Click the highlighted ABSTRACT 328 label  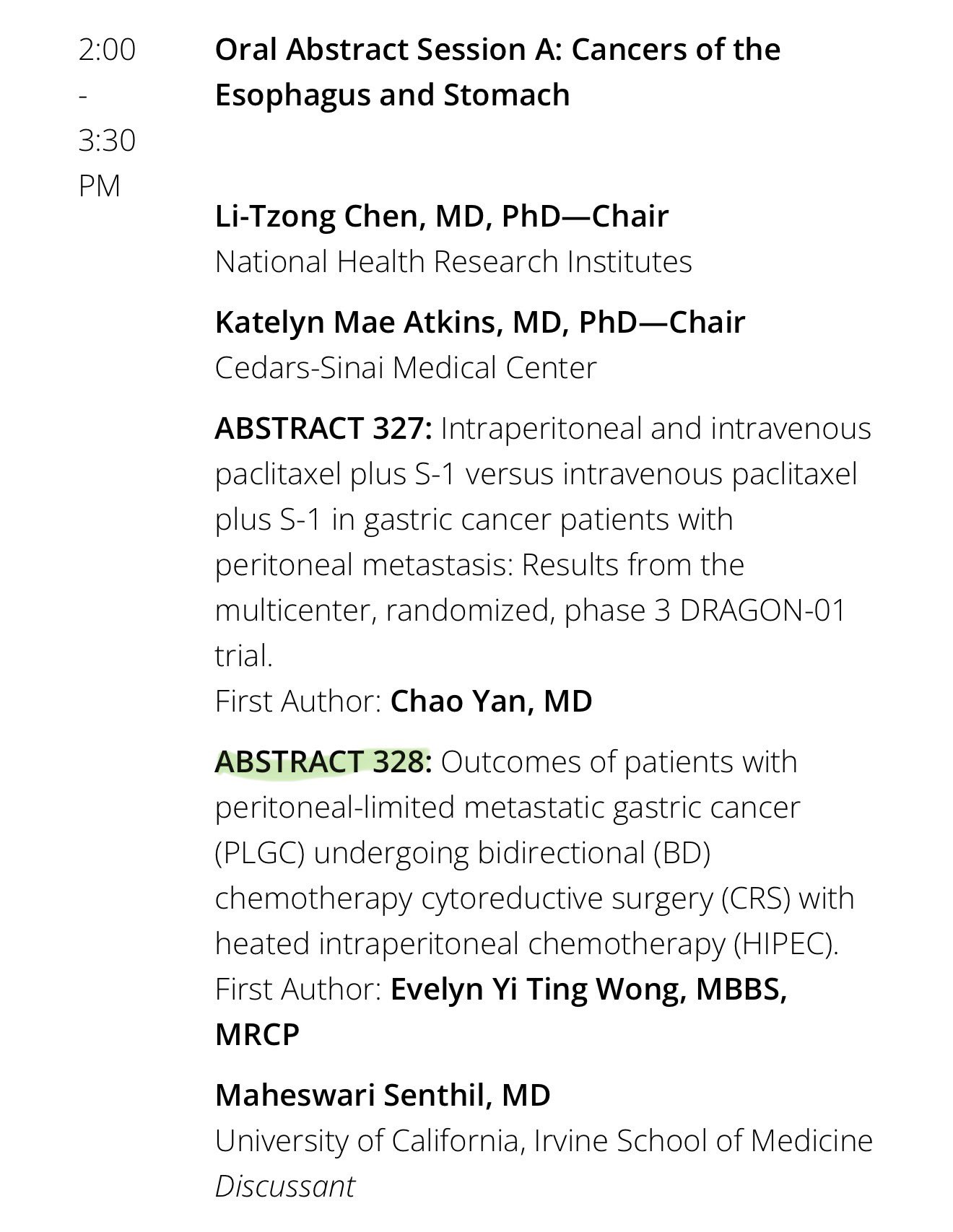(323, 762)
